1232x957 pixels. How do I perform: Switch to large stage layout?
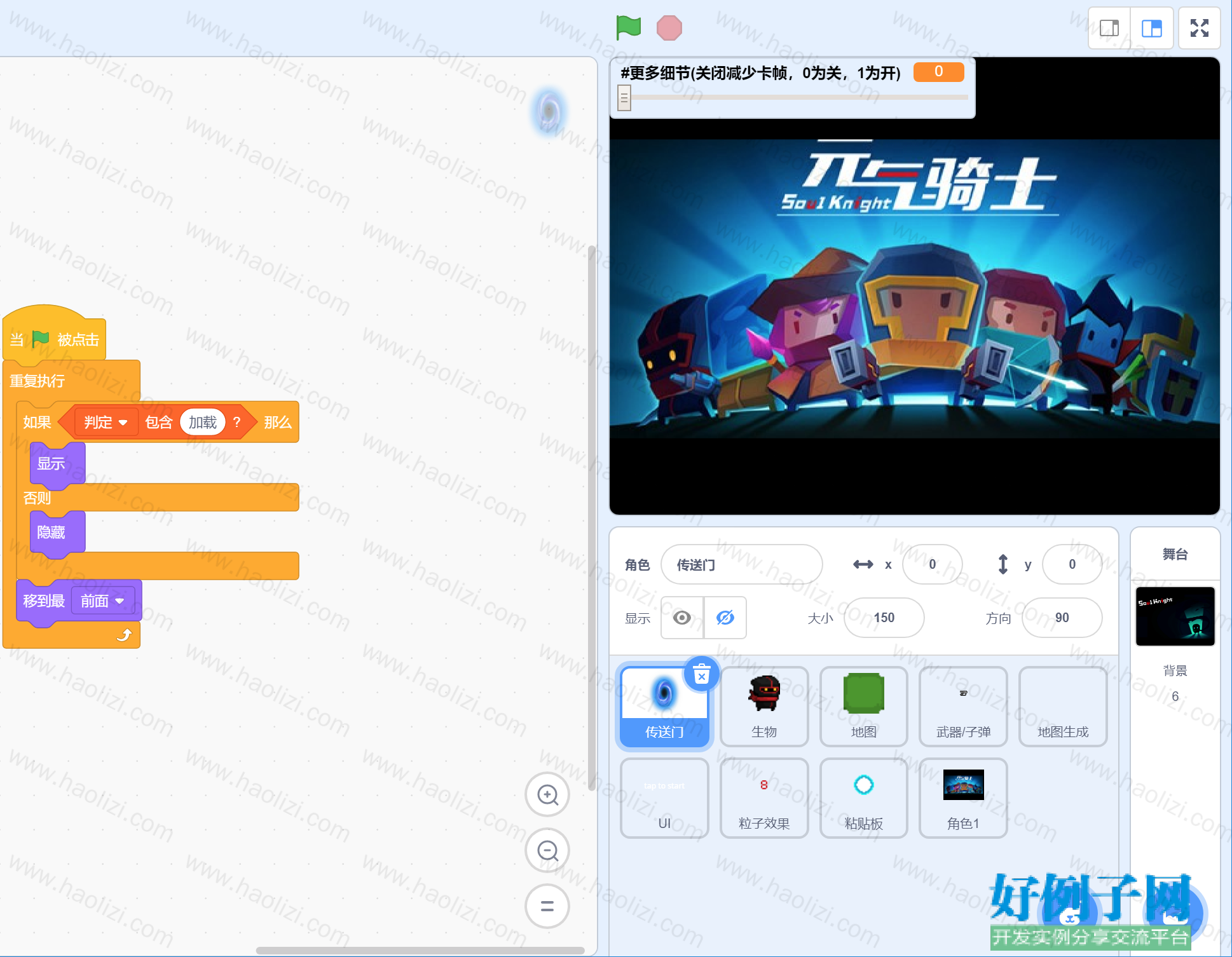(1151, 28)
